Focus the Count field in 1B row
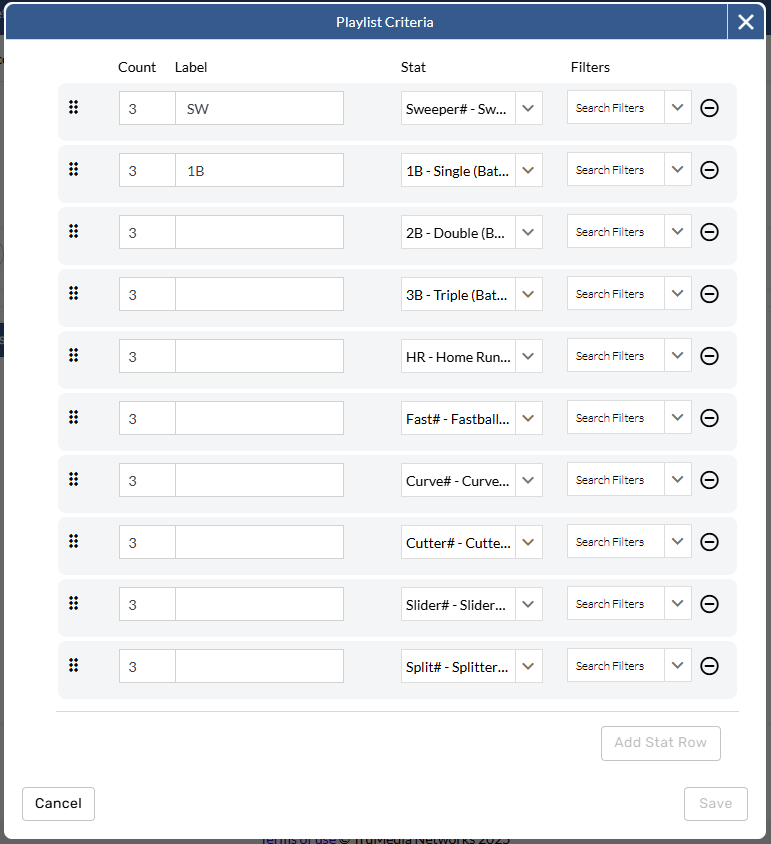This screenshot has height=844, width=771. [147, 170]
